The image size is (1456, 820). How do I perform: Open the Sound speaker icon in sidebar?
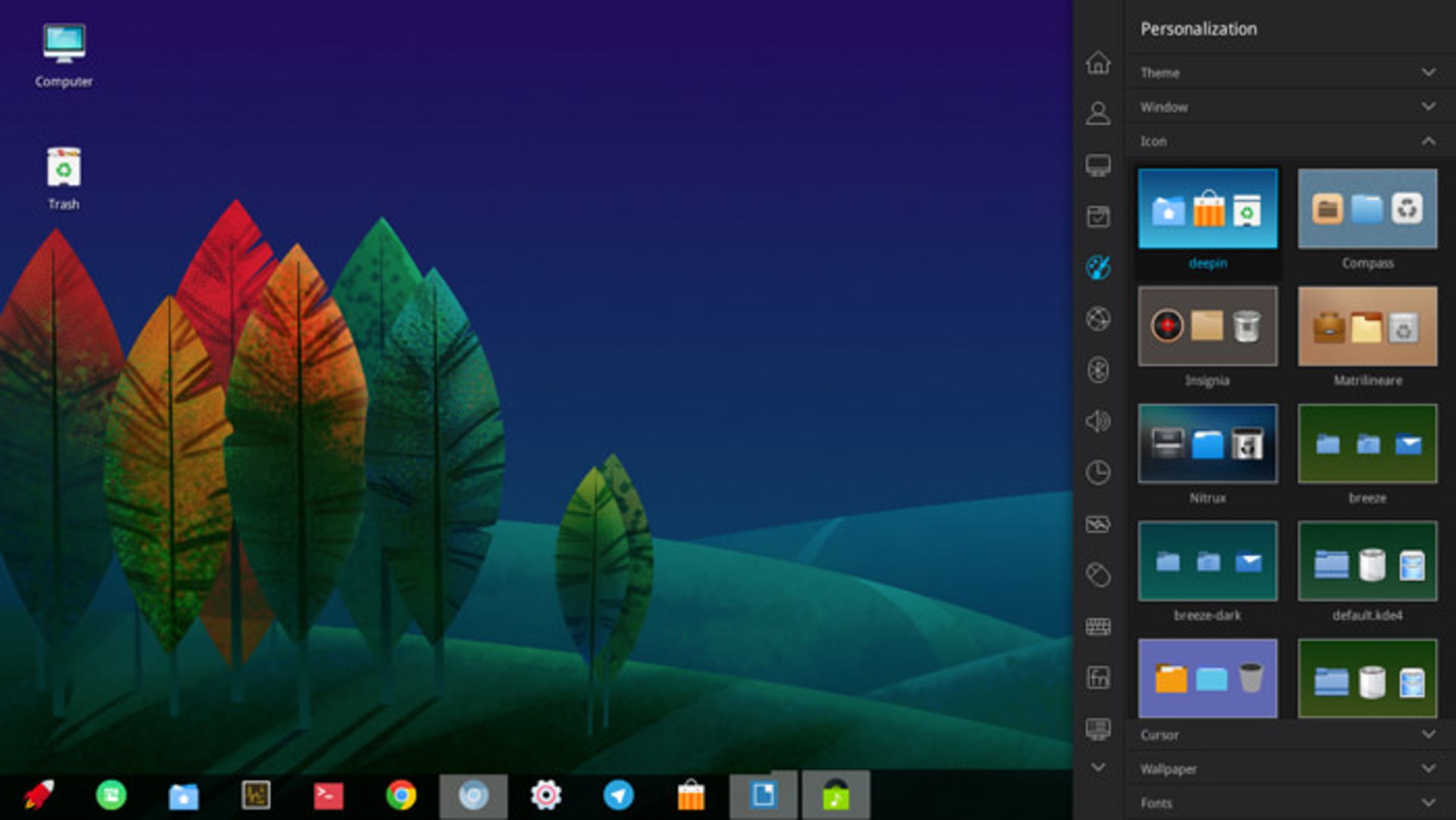coord(1097,421)
